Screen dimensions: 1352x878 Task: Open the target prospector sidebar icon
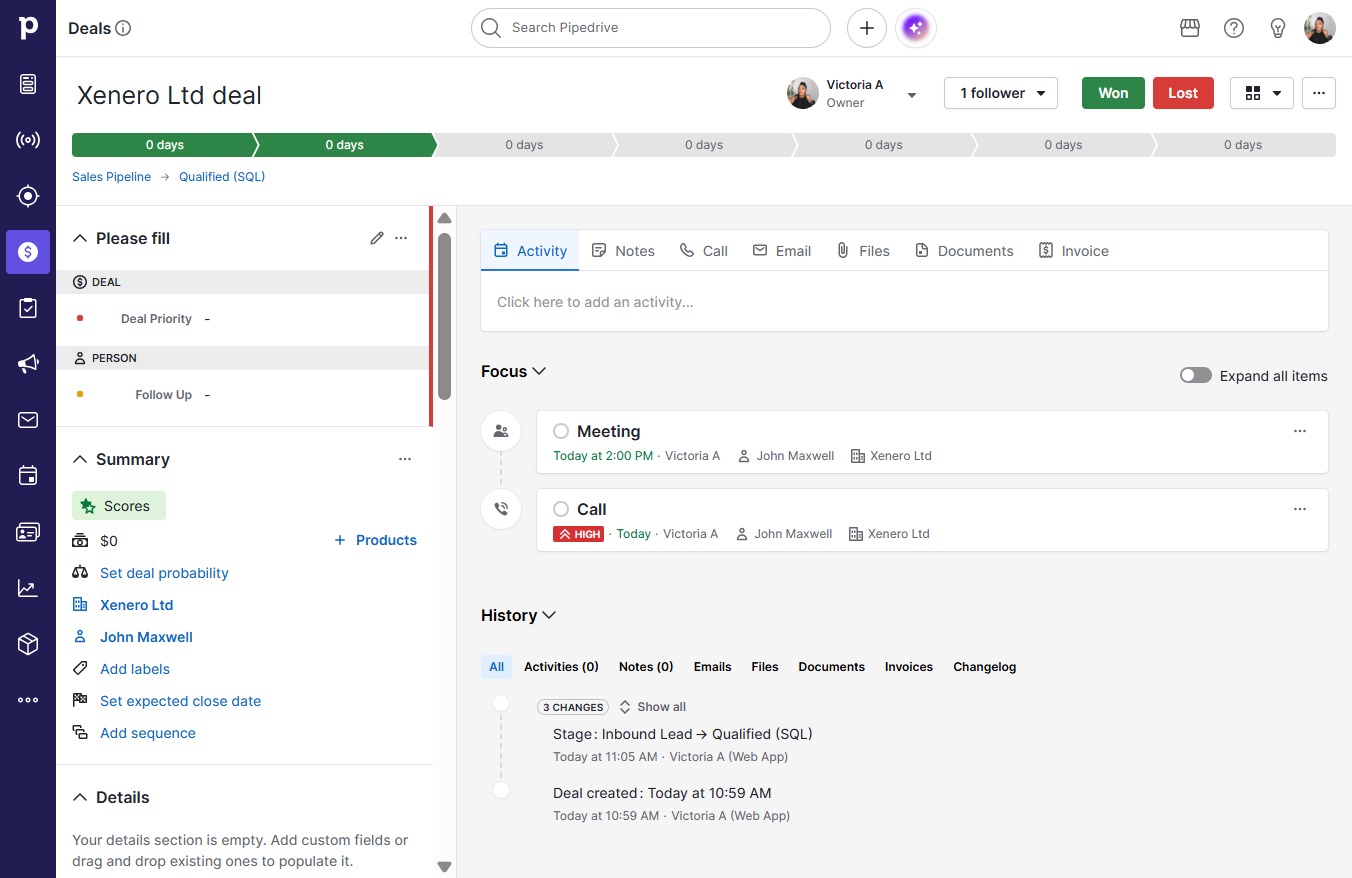tap(28, 196)
